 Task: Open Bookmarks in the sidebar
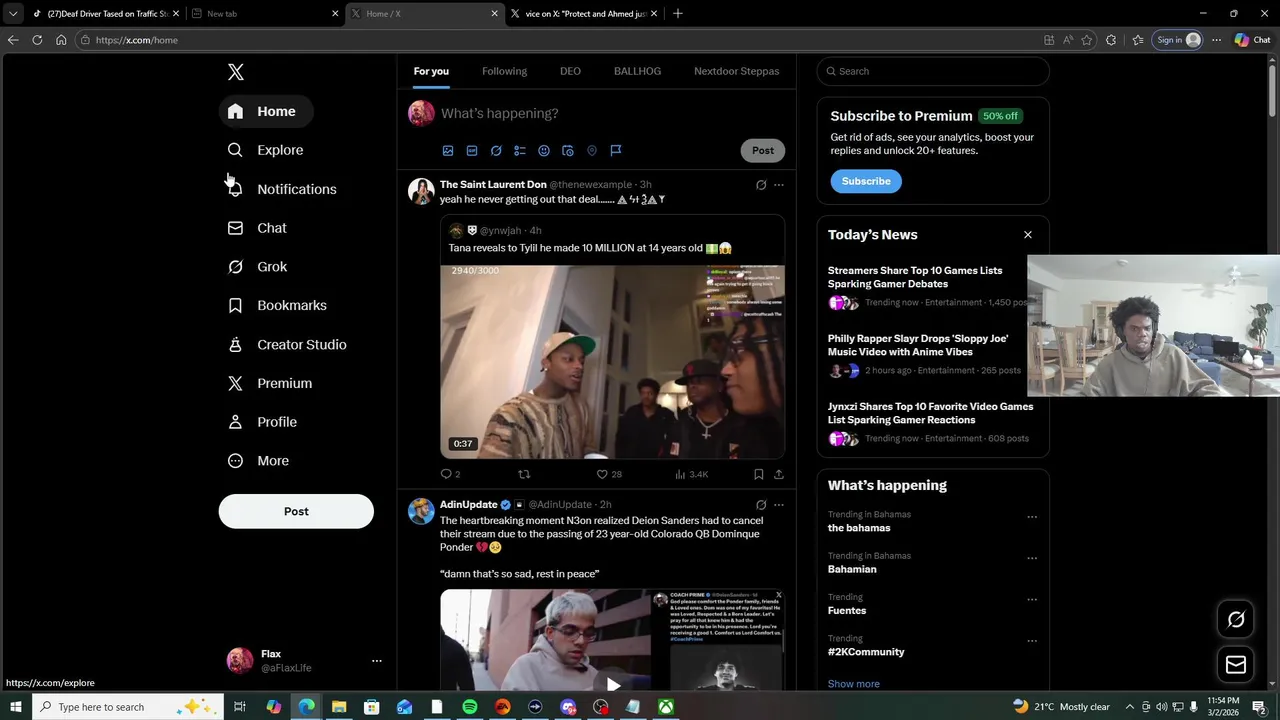click(x=277, y=305)
